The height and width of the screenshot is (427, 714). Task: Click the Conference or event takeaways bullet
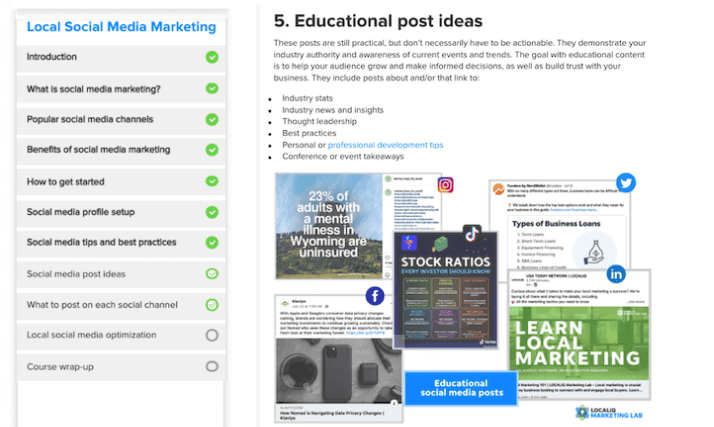click(x=343, y=156)
